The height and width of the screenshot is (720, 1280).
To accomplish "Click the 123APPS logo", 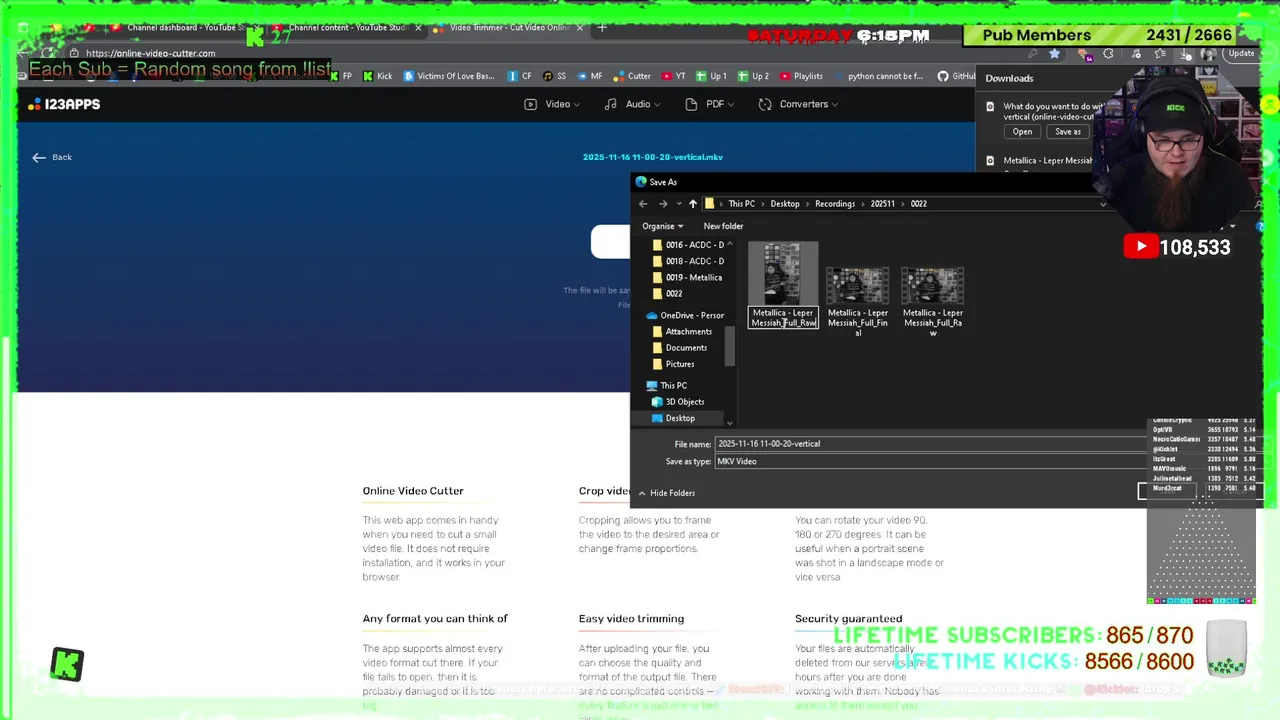I will (65, 104).
